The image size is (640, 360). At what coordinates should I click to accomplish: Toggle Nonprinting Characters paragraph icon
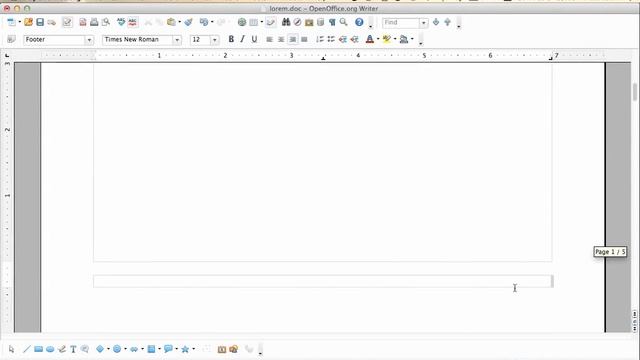pos(332,22)
